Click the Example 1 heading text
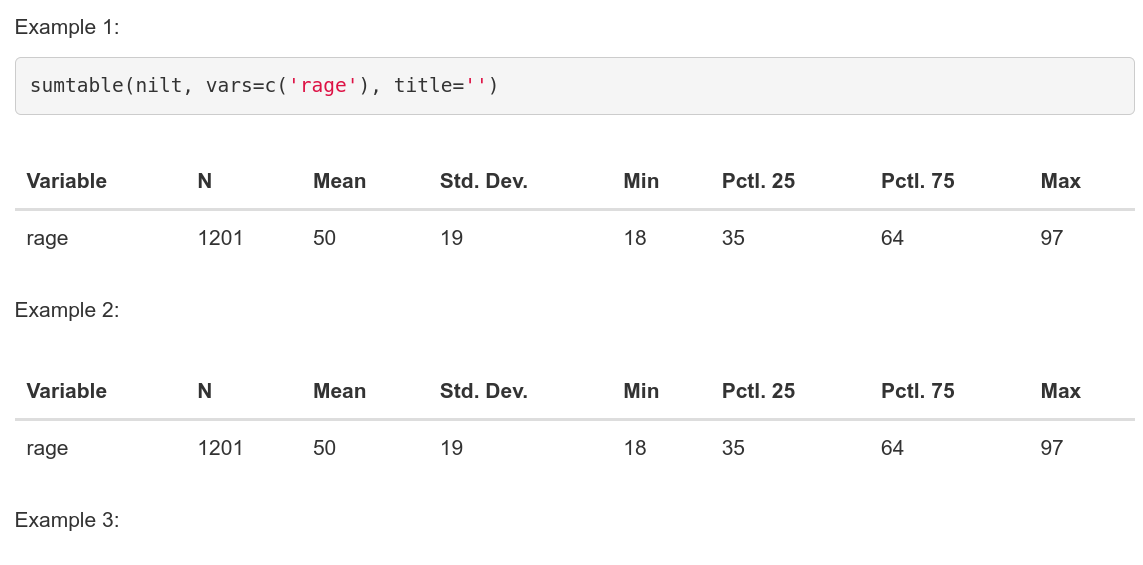 point(66,27)
